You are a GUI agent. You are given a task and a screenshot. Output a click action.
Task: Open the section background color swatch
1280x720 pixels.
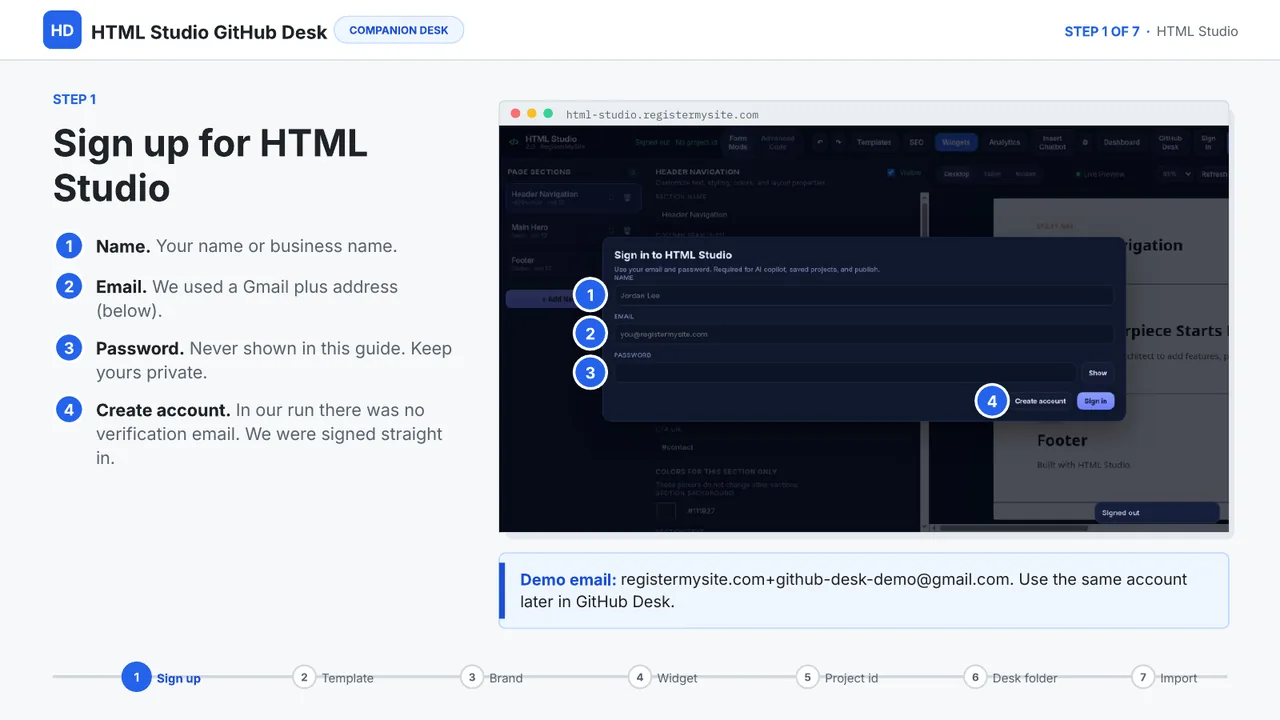pyautogui.click(x=666, y=511)
